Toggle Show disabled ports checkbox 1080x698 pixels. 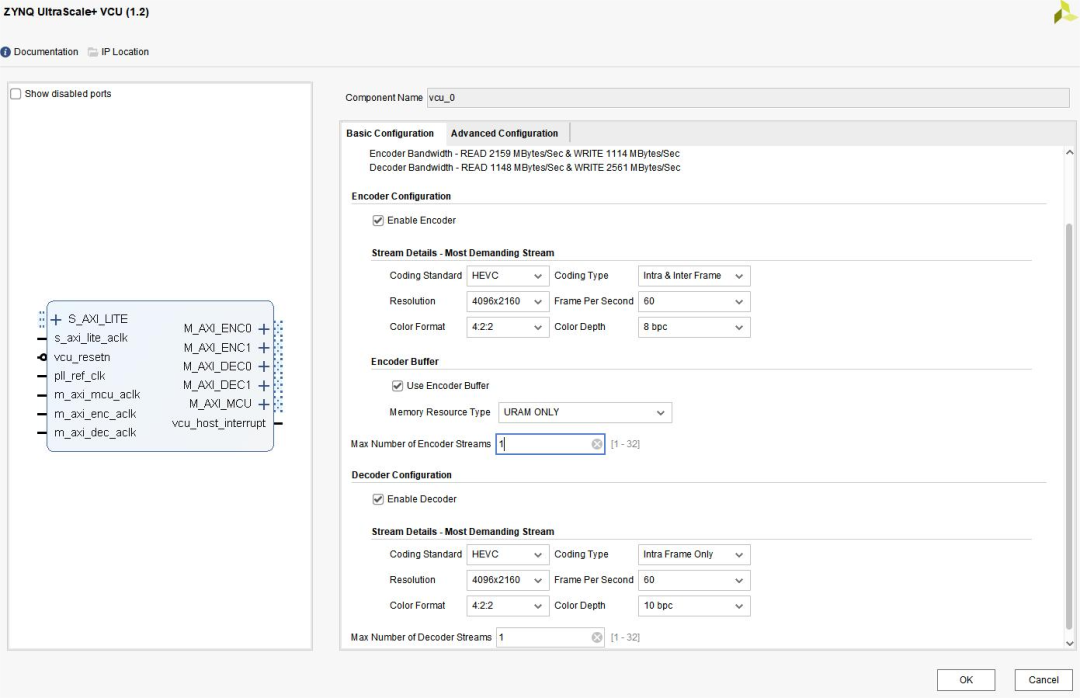[x=16, y=94]
